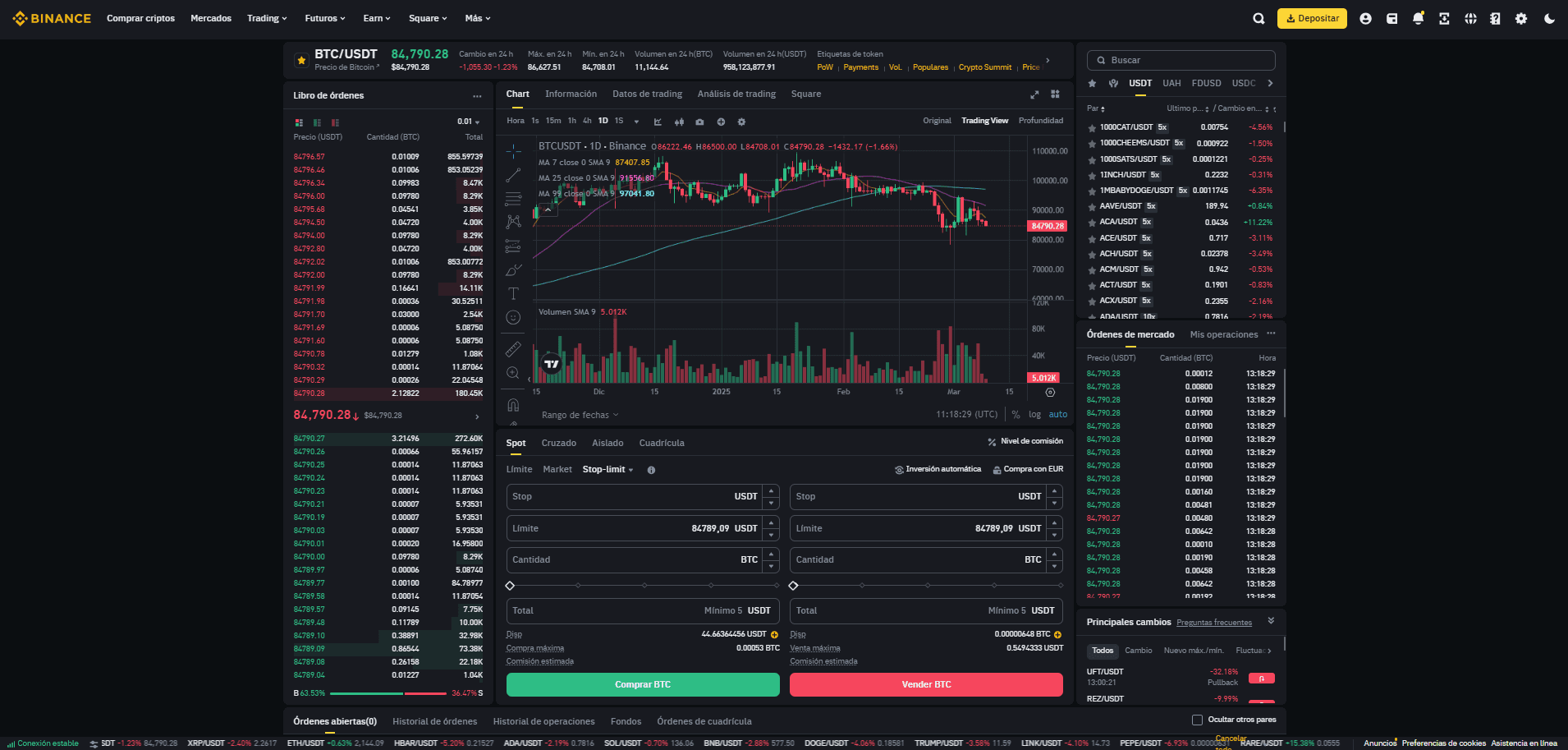
Task: Open Preguntas frecuentes link
Action: pos(1214,623)
